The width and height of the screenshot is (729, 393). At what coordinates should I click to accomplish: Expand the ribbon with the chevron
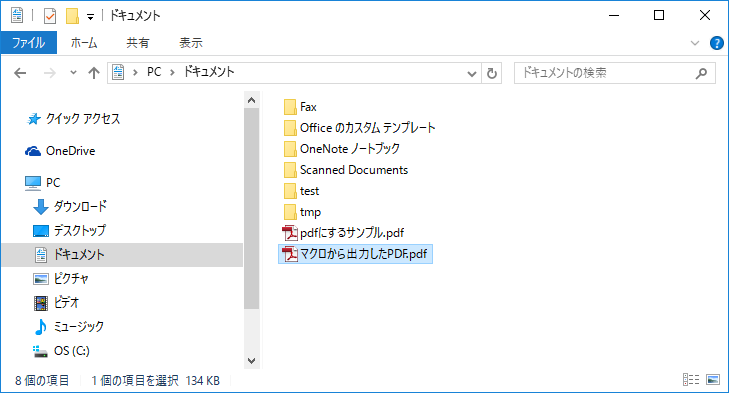[695, 43]
